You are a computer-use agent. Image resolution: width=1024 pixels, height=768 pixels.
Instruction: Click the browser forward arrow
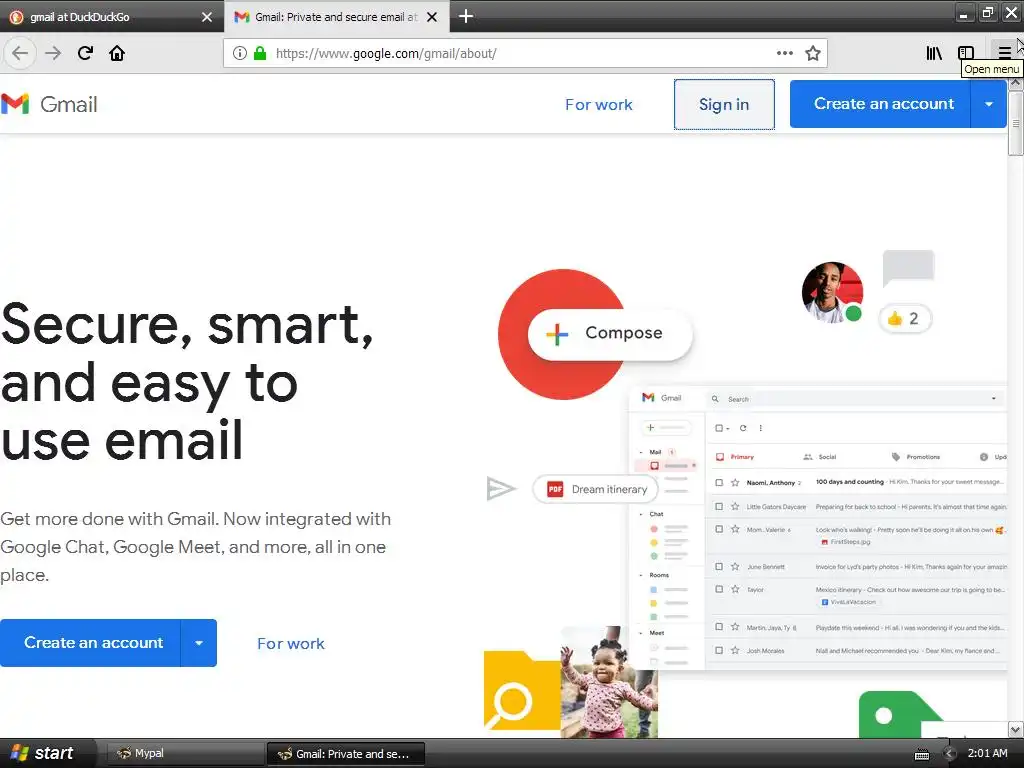pyautogui.click(x=53, y=53)
